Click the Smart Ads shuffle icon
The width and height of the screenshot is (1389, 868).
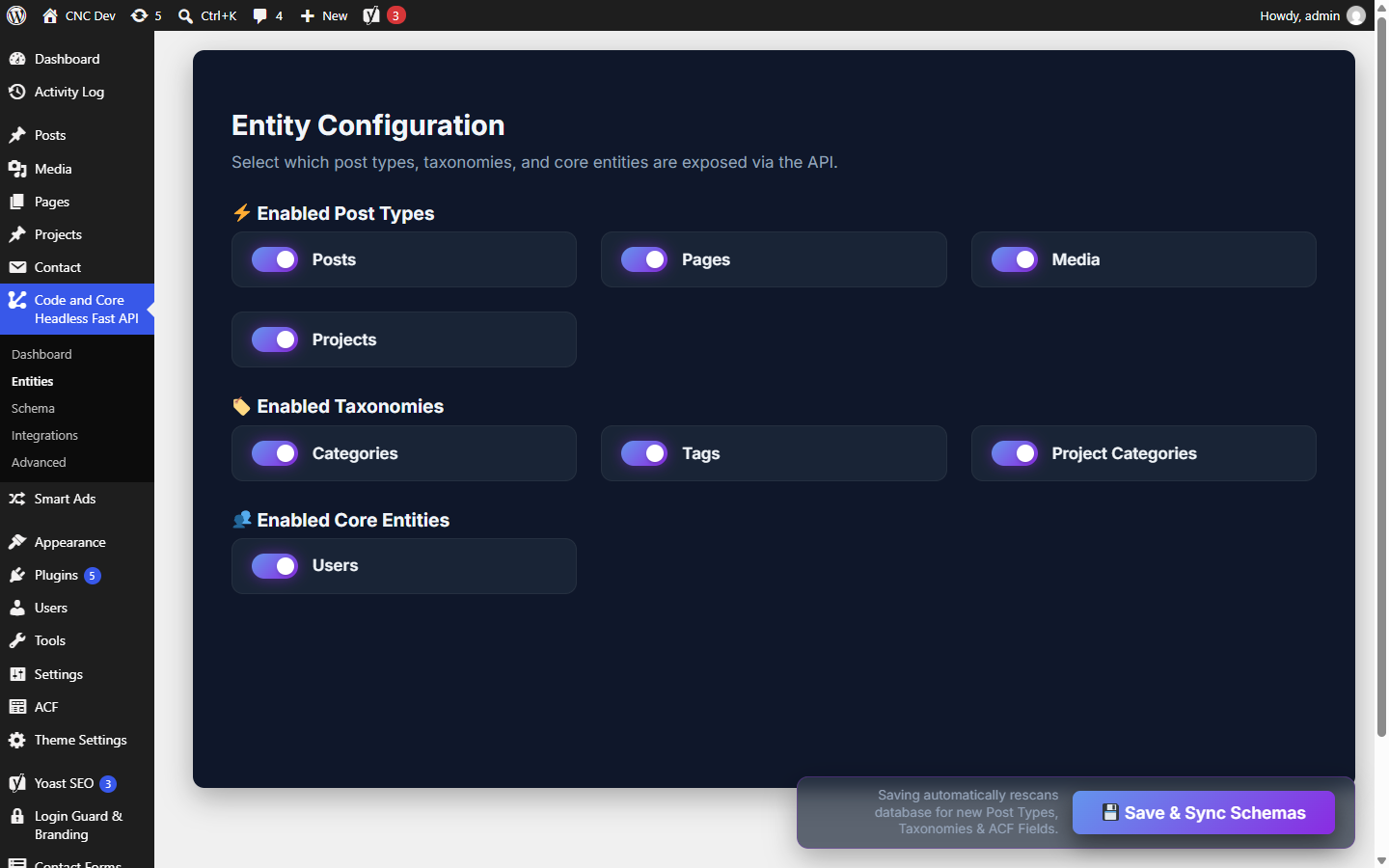(17, 499)
